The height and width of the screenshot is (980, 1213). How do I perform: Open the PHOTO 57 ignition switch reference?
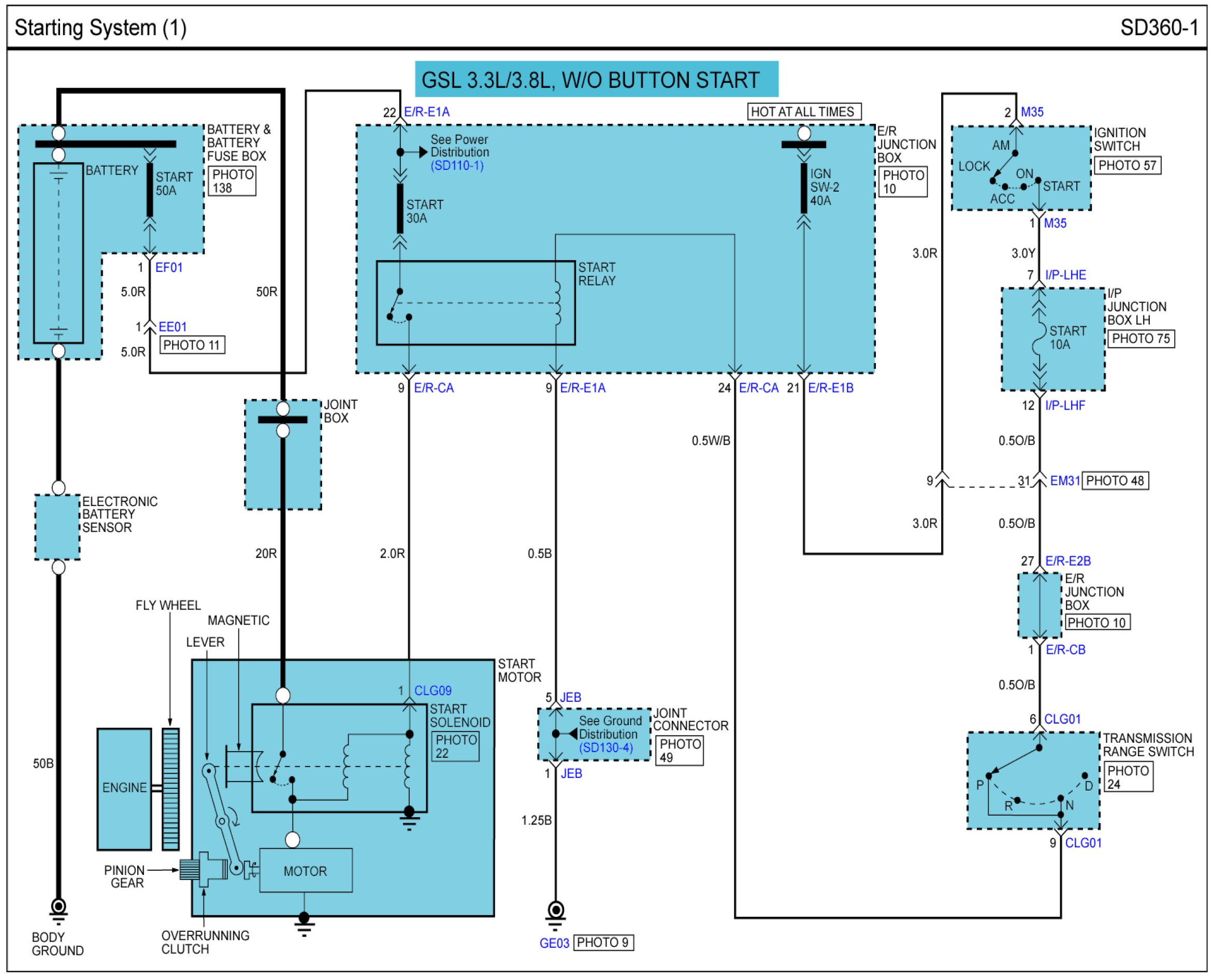(x=1127, y=165)
